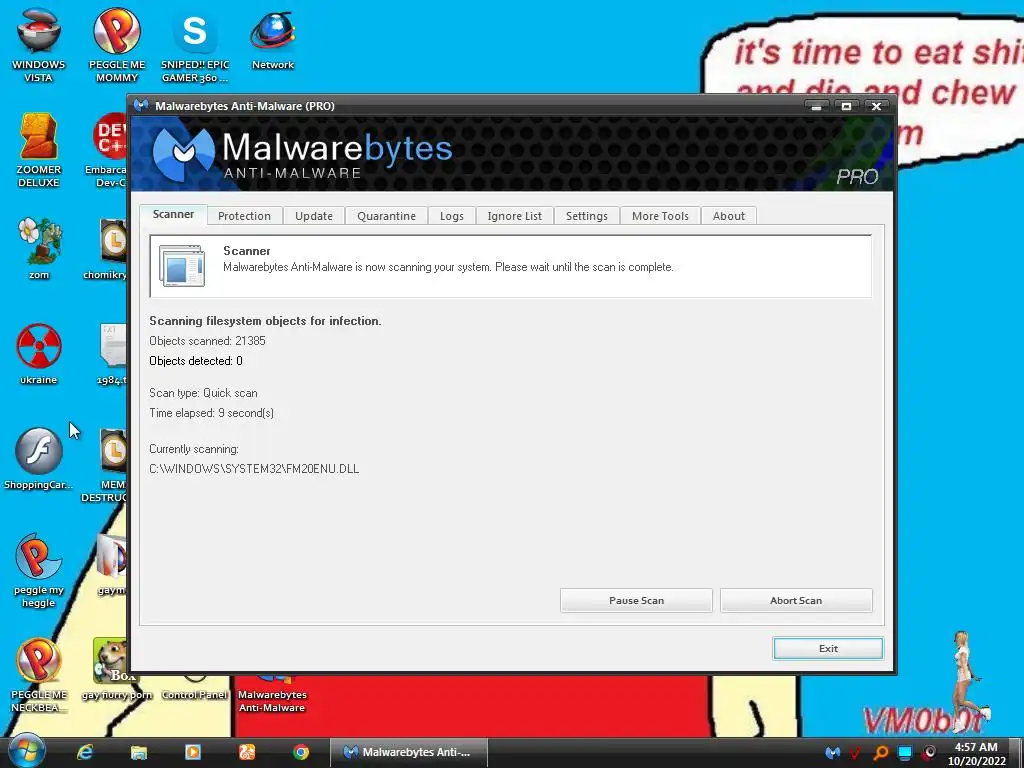Switch to the Update tab
Image resolution: width=1024 pixels, height=768 pixels.
[313, 216]
